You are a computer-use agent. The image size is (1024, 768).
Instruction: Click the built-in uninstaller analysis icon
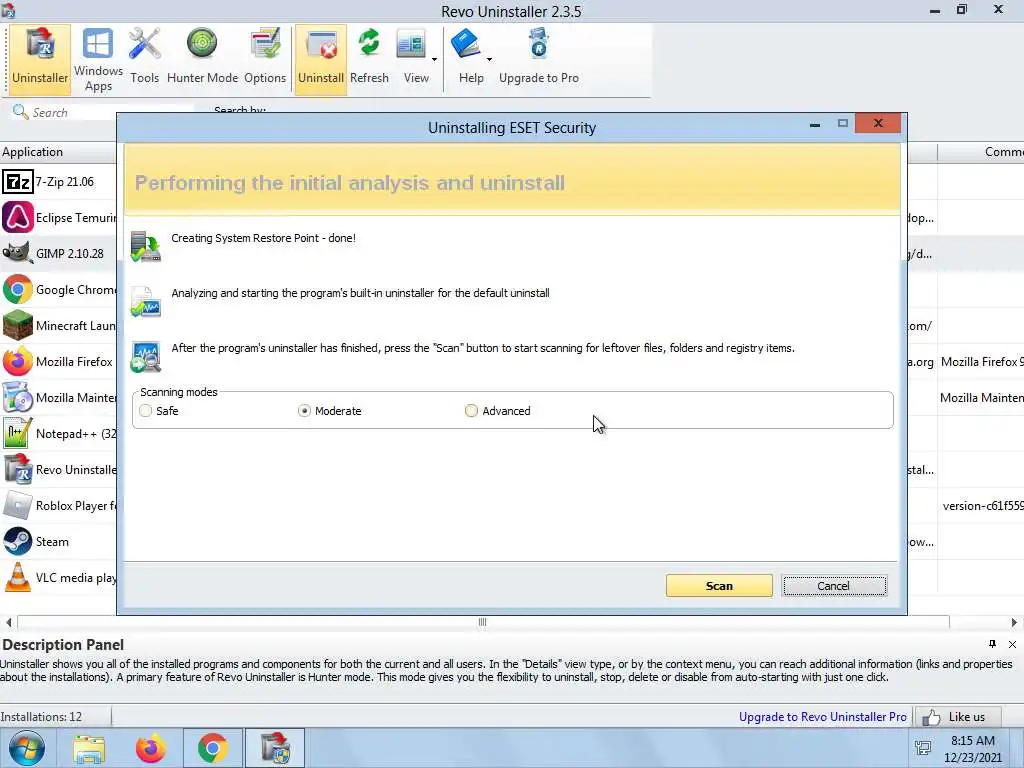146,301
